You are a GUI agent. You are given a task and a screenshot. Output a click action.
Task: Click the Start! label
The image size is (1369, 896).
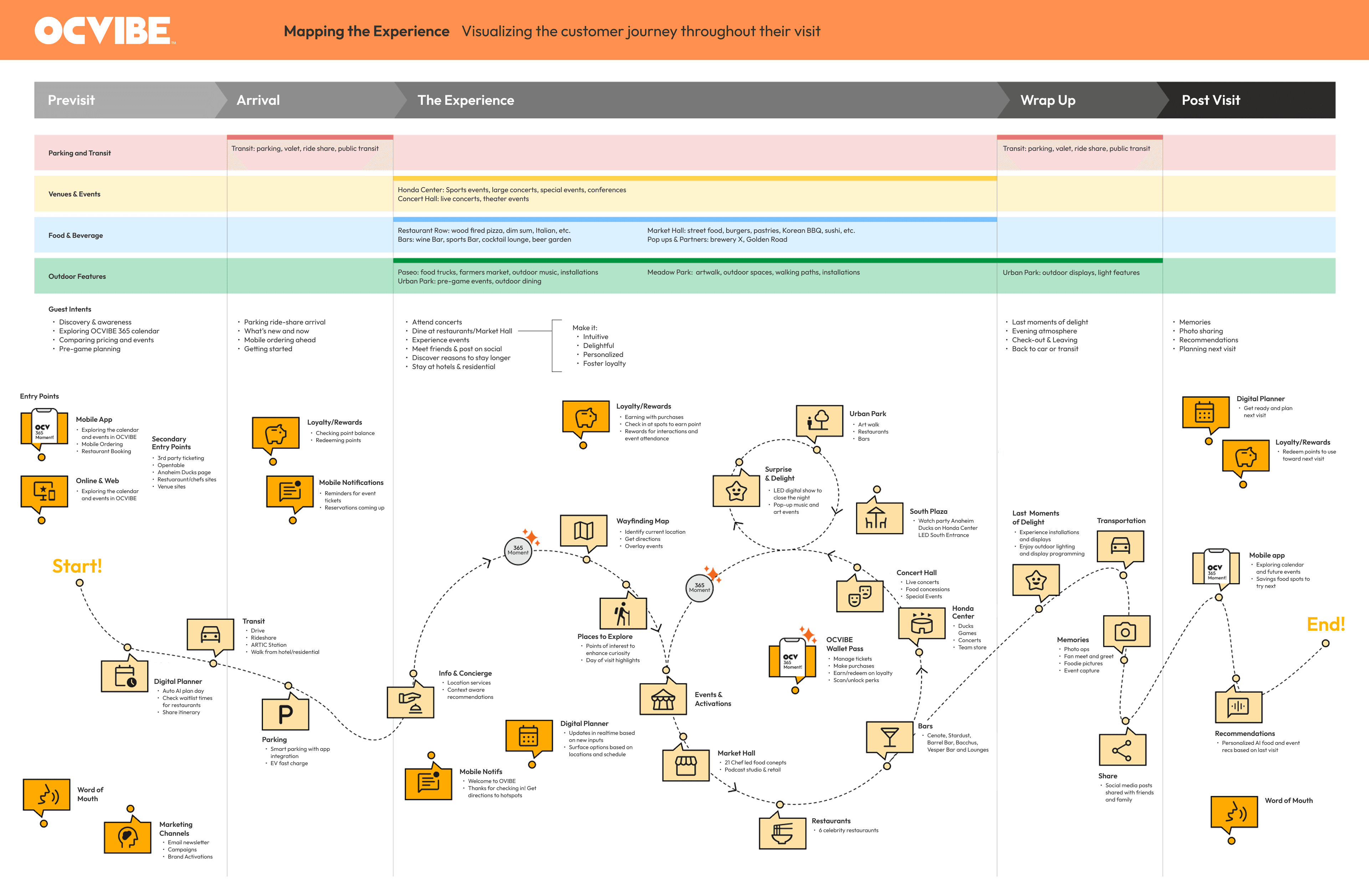click(x=77, y=566)
